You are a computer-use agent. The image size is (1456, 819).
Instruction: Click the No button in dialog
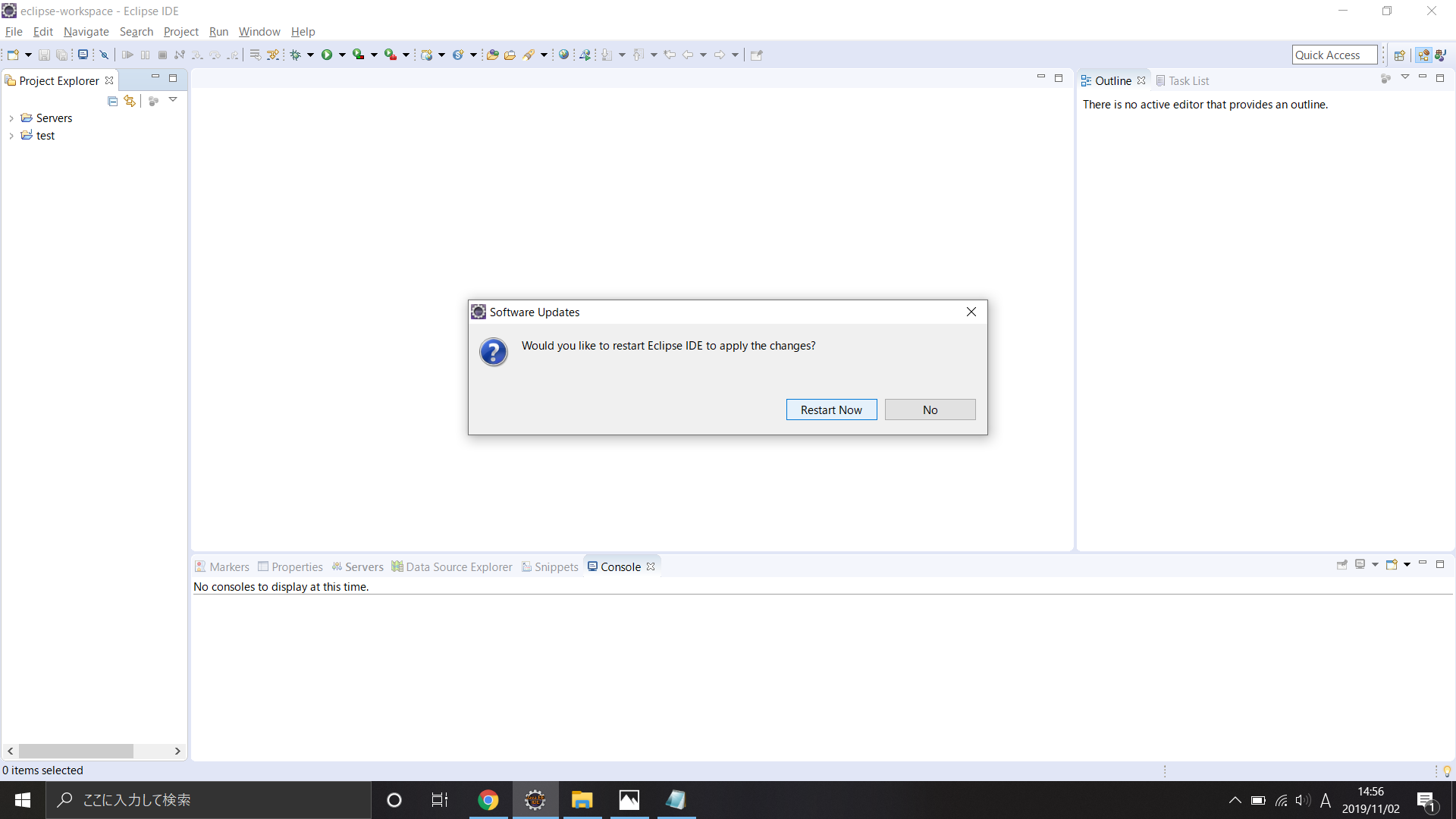[x=930, y=409]
